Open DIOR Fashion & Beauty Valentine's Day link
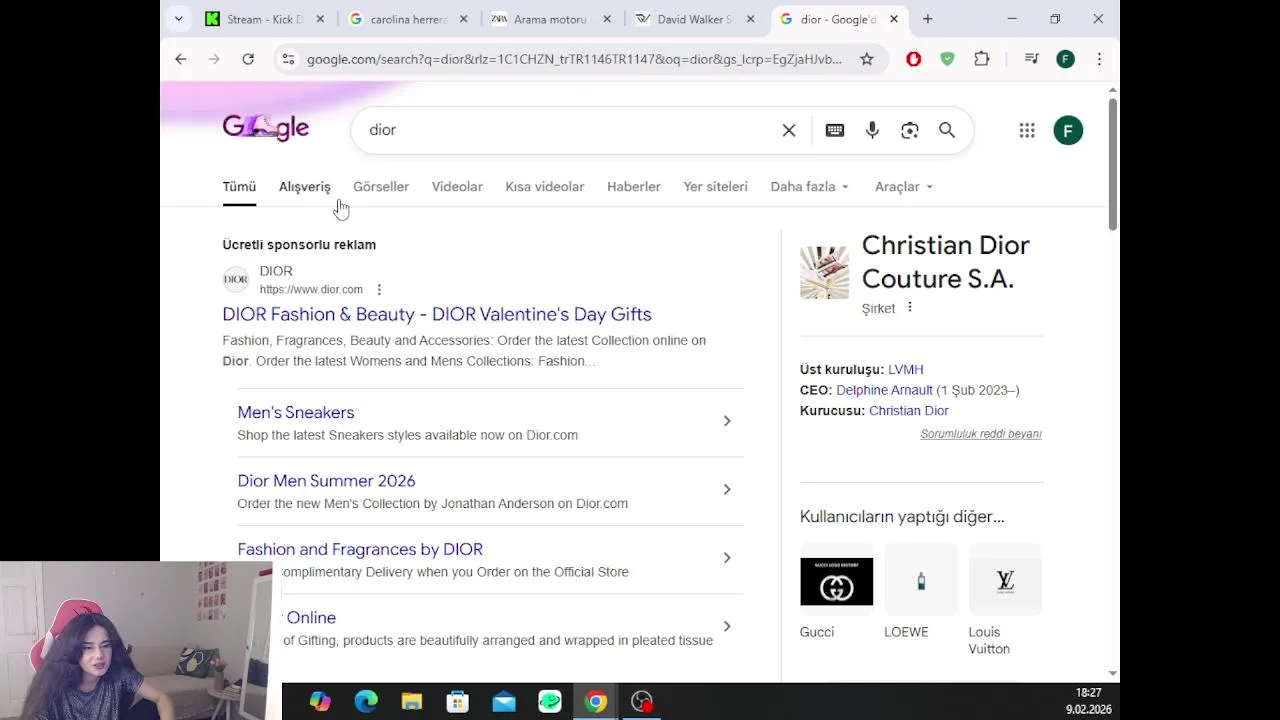The height and width of the screenshot is (720, 1280). pos(437,314)
